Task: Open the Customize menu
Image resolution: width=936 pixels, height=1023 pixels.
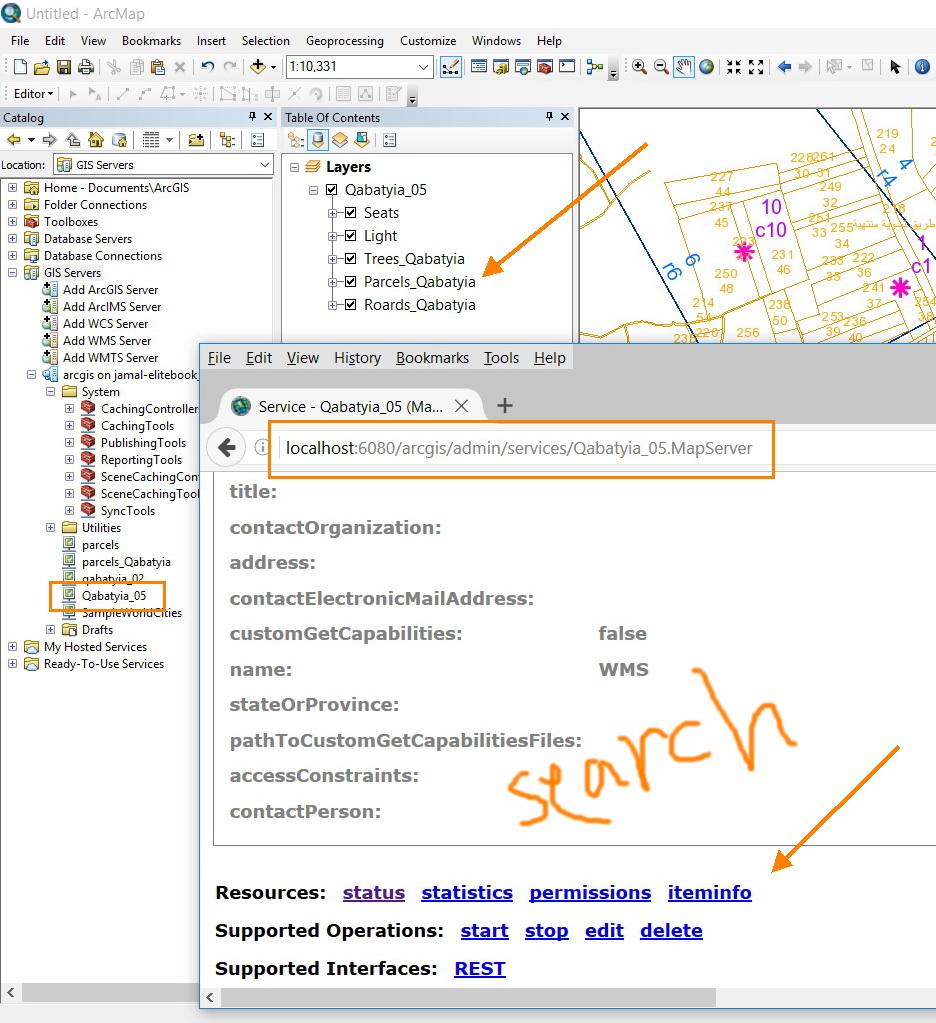Action: [428, 40]
